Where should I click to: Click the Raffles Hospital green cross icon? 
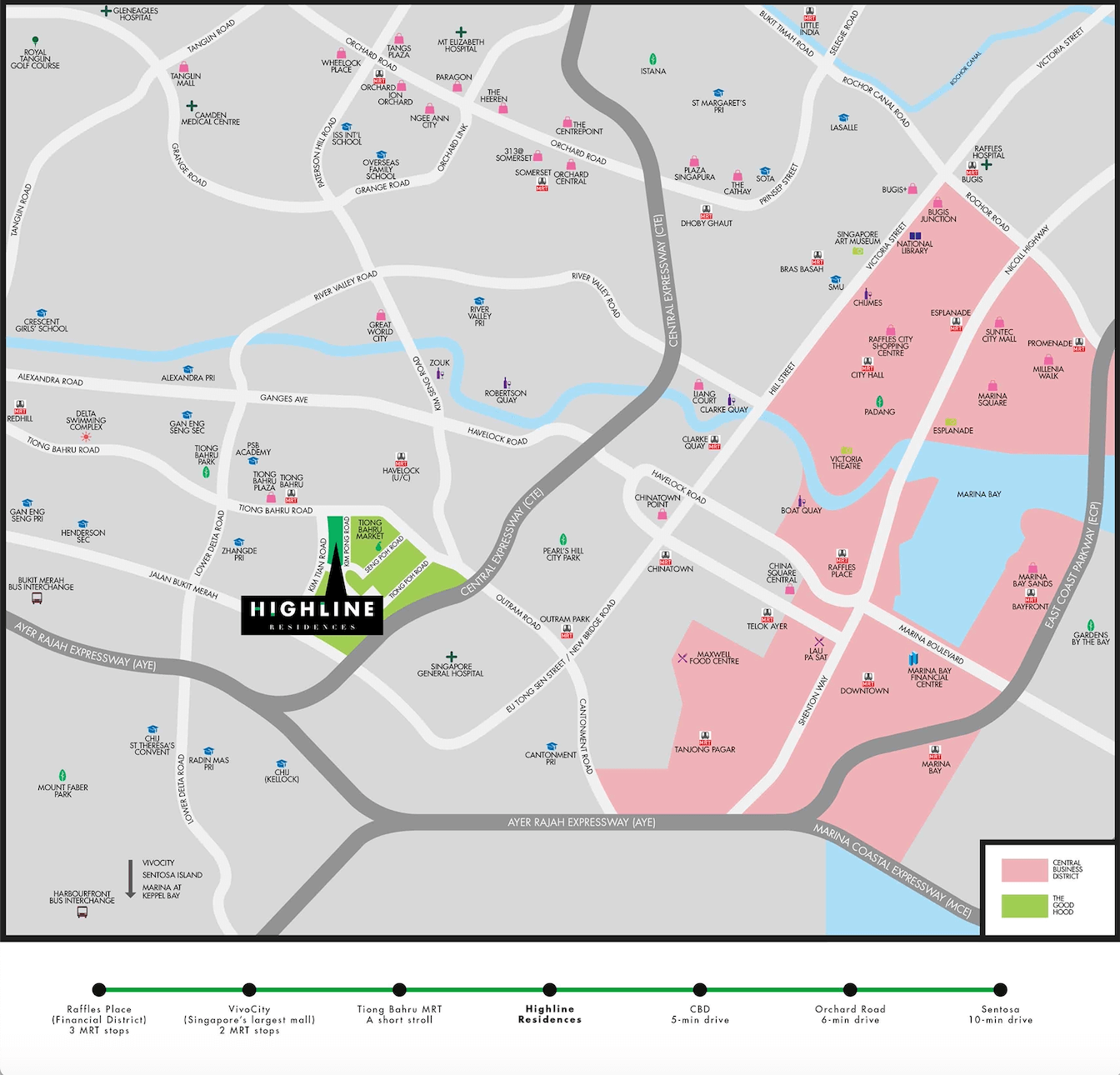point(987,165)
